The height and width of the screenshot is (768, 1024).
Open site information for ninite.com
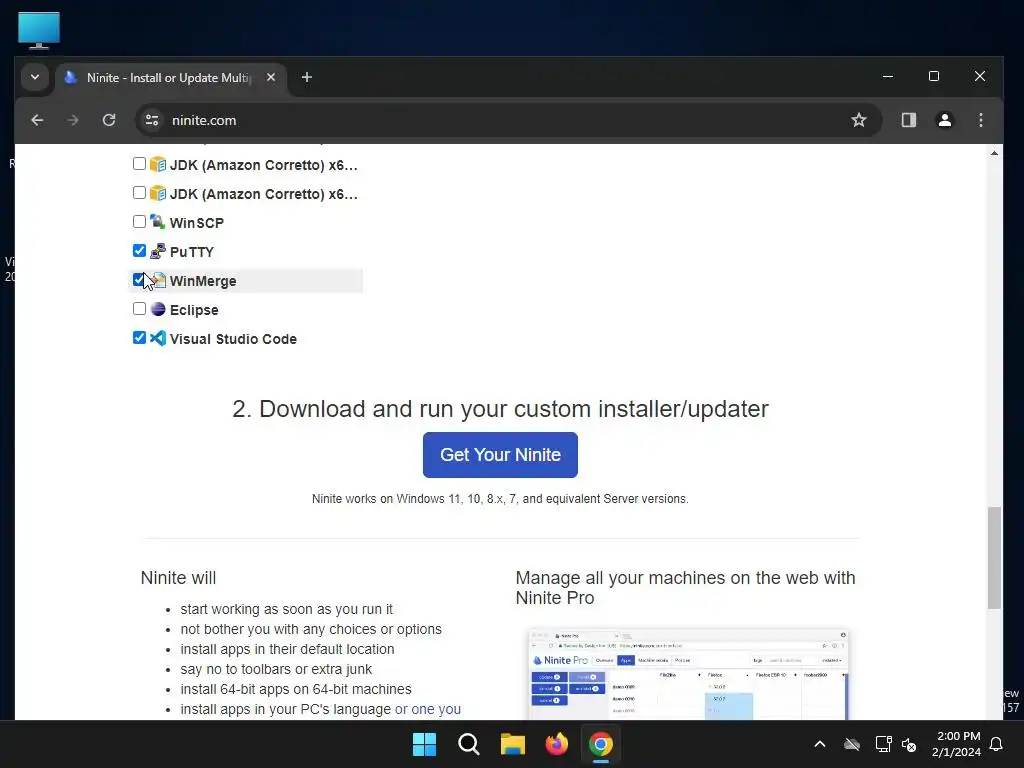click(152, 120)
